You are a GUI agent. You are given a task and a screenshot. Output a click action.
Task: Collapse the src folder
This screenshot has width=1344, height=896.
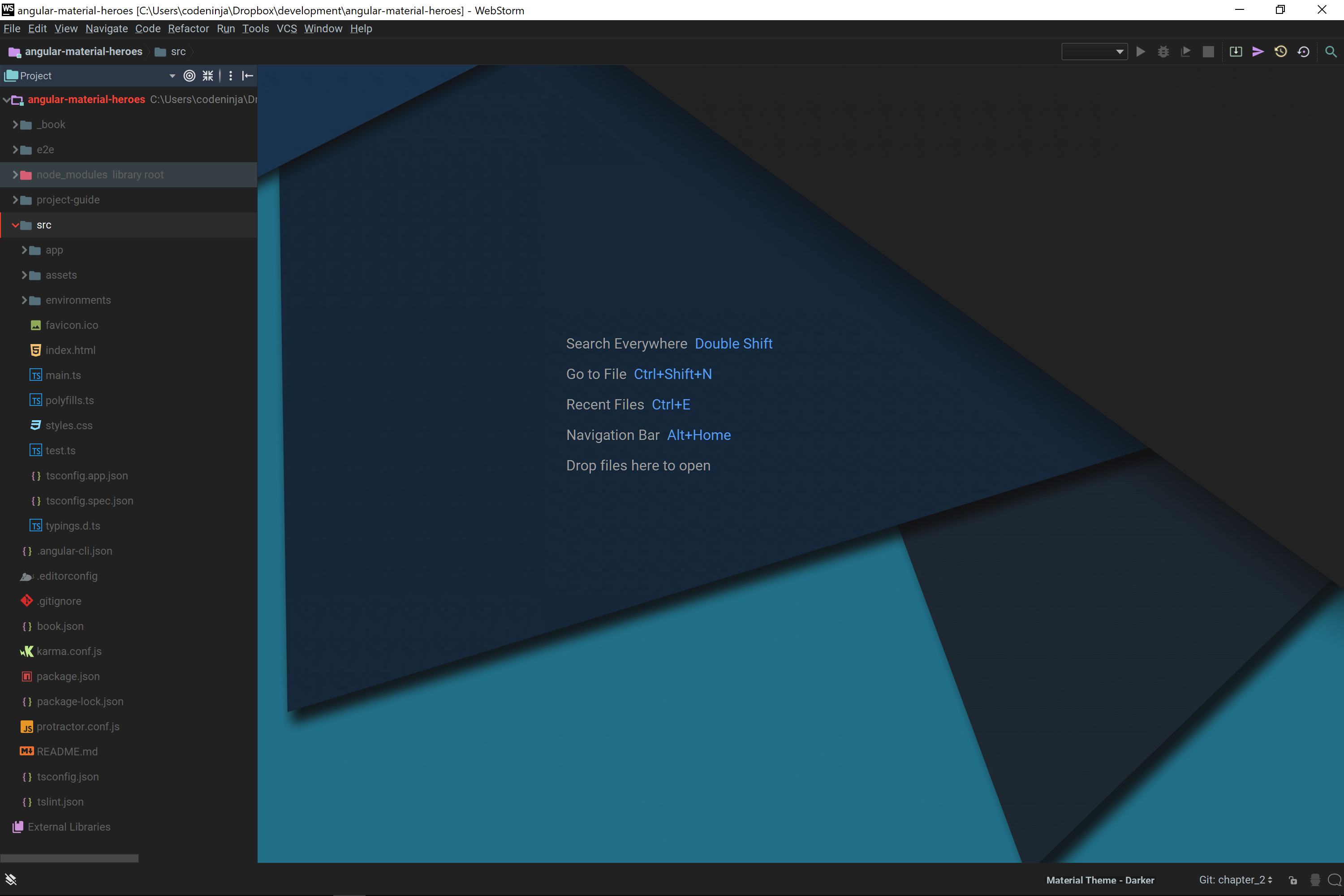[x=15, y=224]
